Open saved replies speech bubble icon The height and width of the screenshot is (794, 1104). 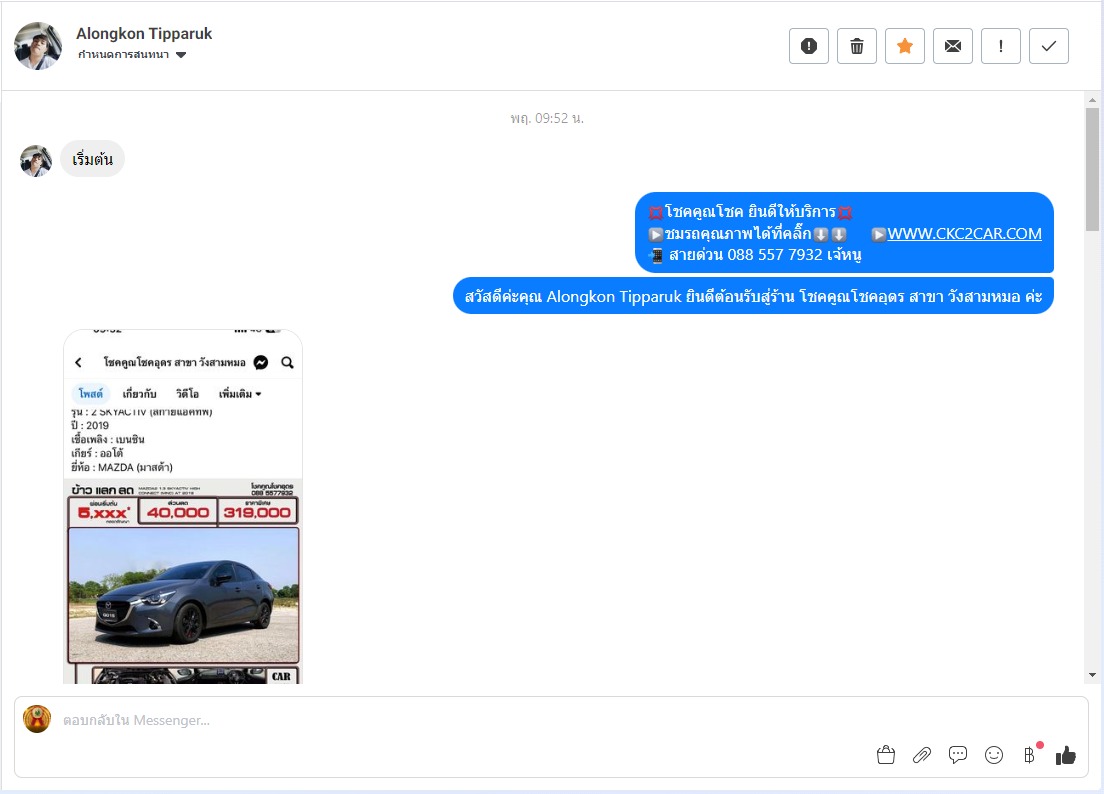958,755
